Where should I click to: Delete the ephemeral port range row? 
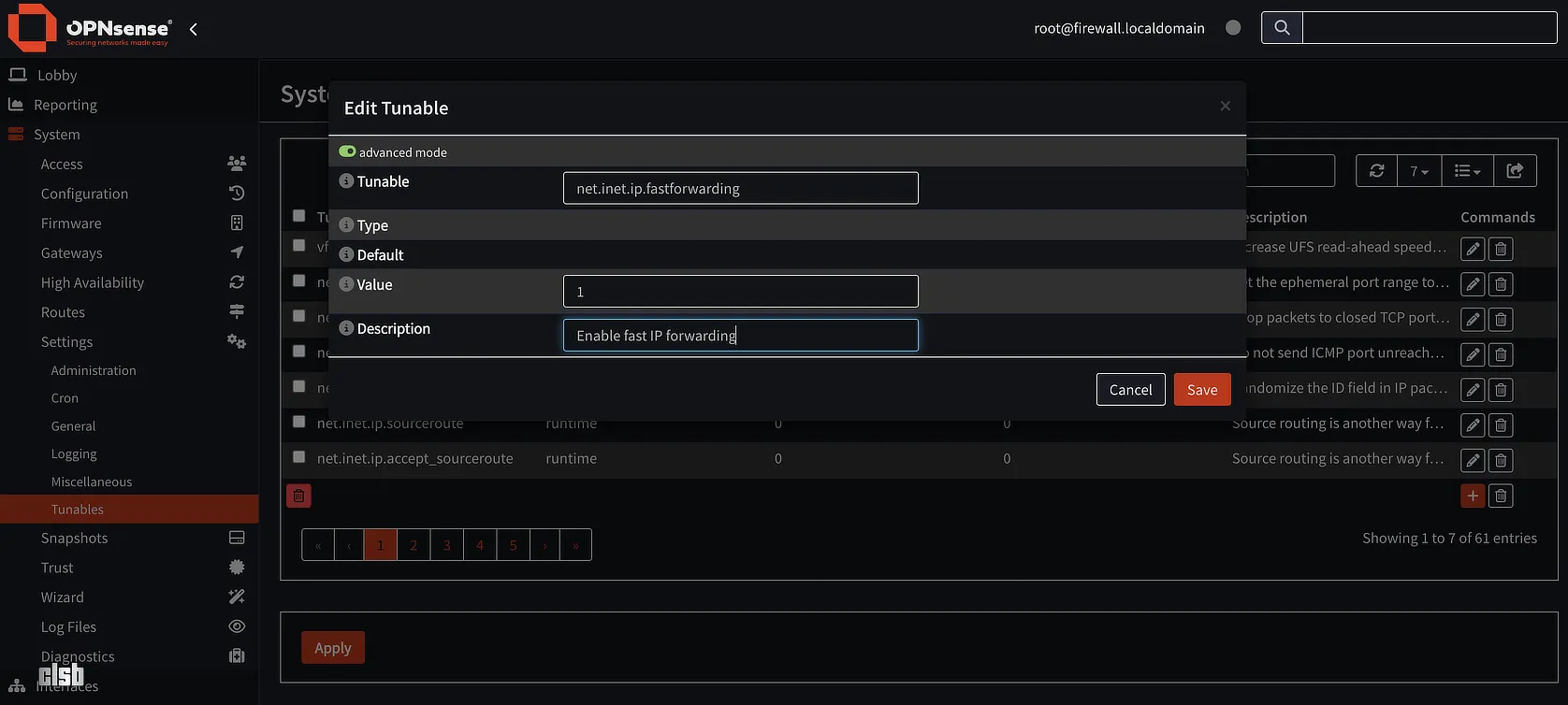point(1501,284)
